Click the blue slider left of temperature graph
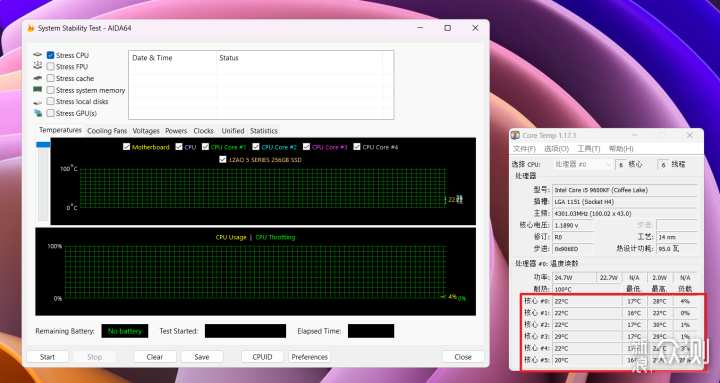The width and height of the screenshot is (720, 383). [x=43, y=145]
